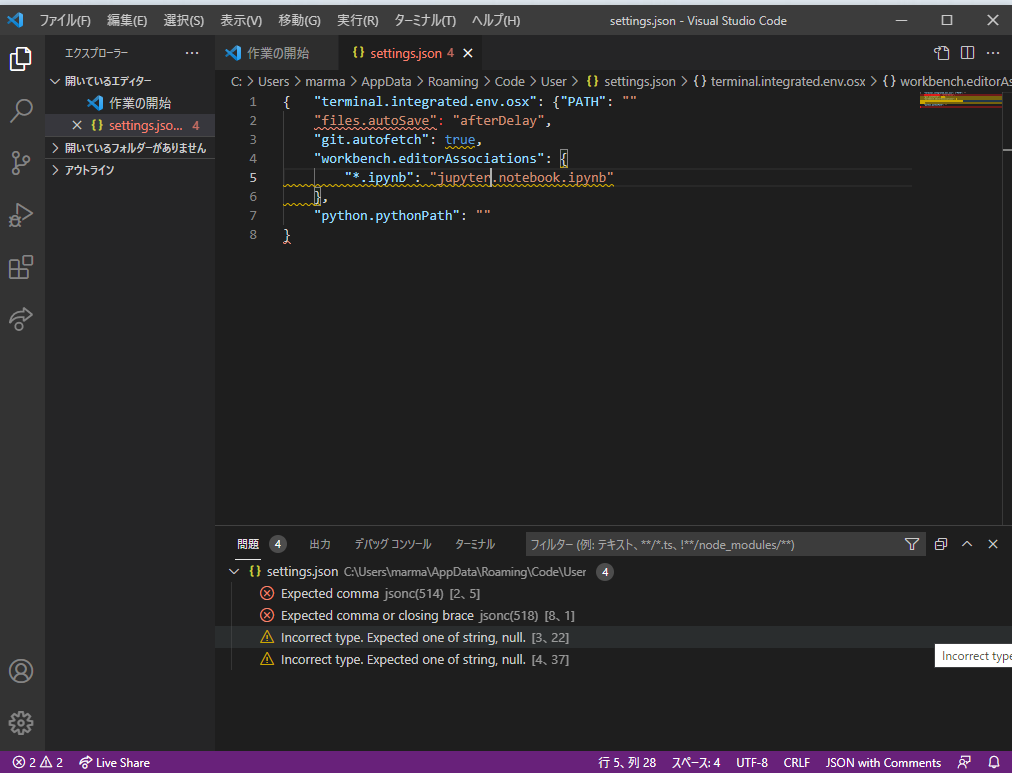Collapse the settings.json problems group
Screen dimensions: 1012x773
(234, 572)
